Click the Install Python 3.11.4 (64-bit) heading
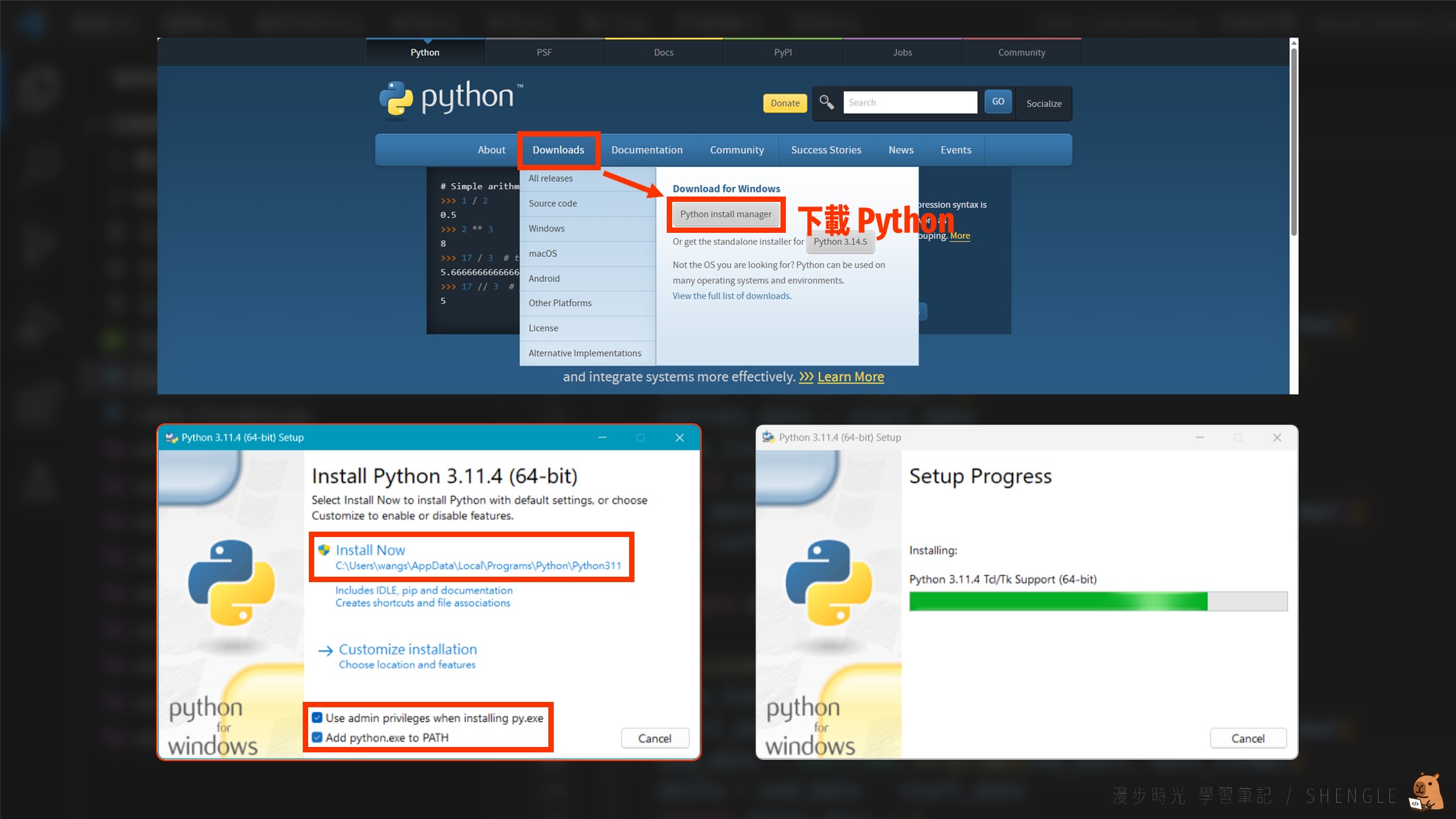1456x819 pixels. [445, 476]
